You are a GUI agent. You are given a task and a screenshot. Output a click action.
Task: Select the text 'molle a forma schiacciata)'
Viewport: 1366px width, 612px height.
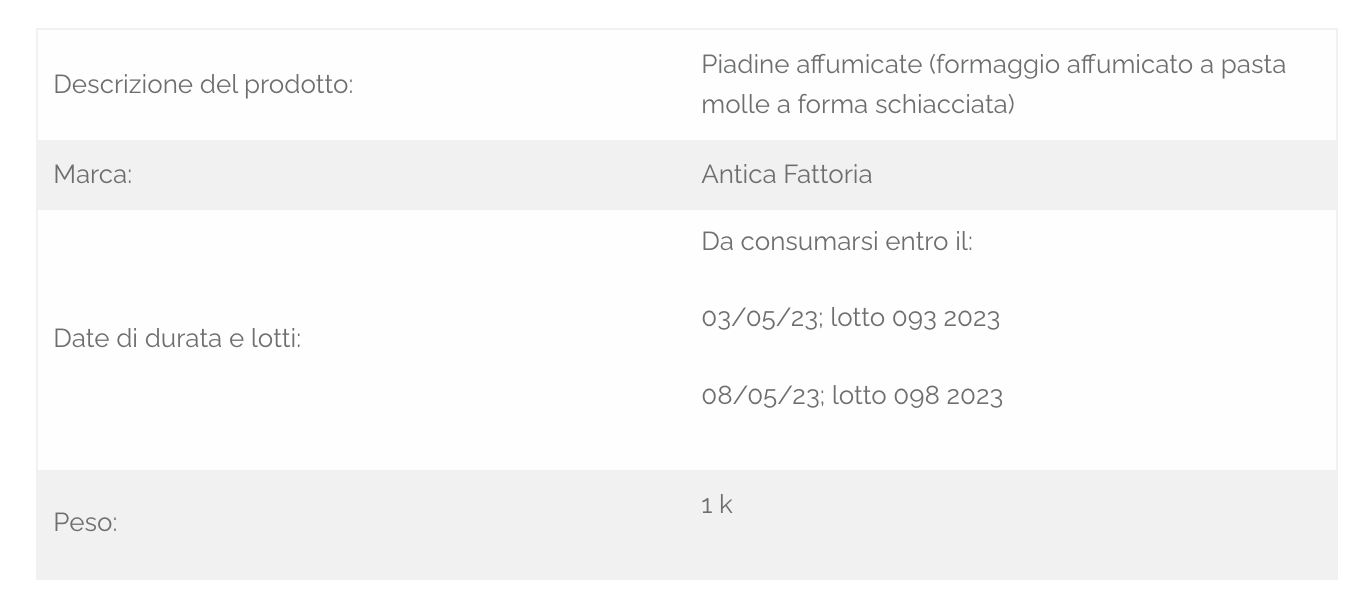859,104
